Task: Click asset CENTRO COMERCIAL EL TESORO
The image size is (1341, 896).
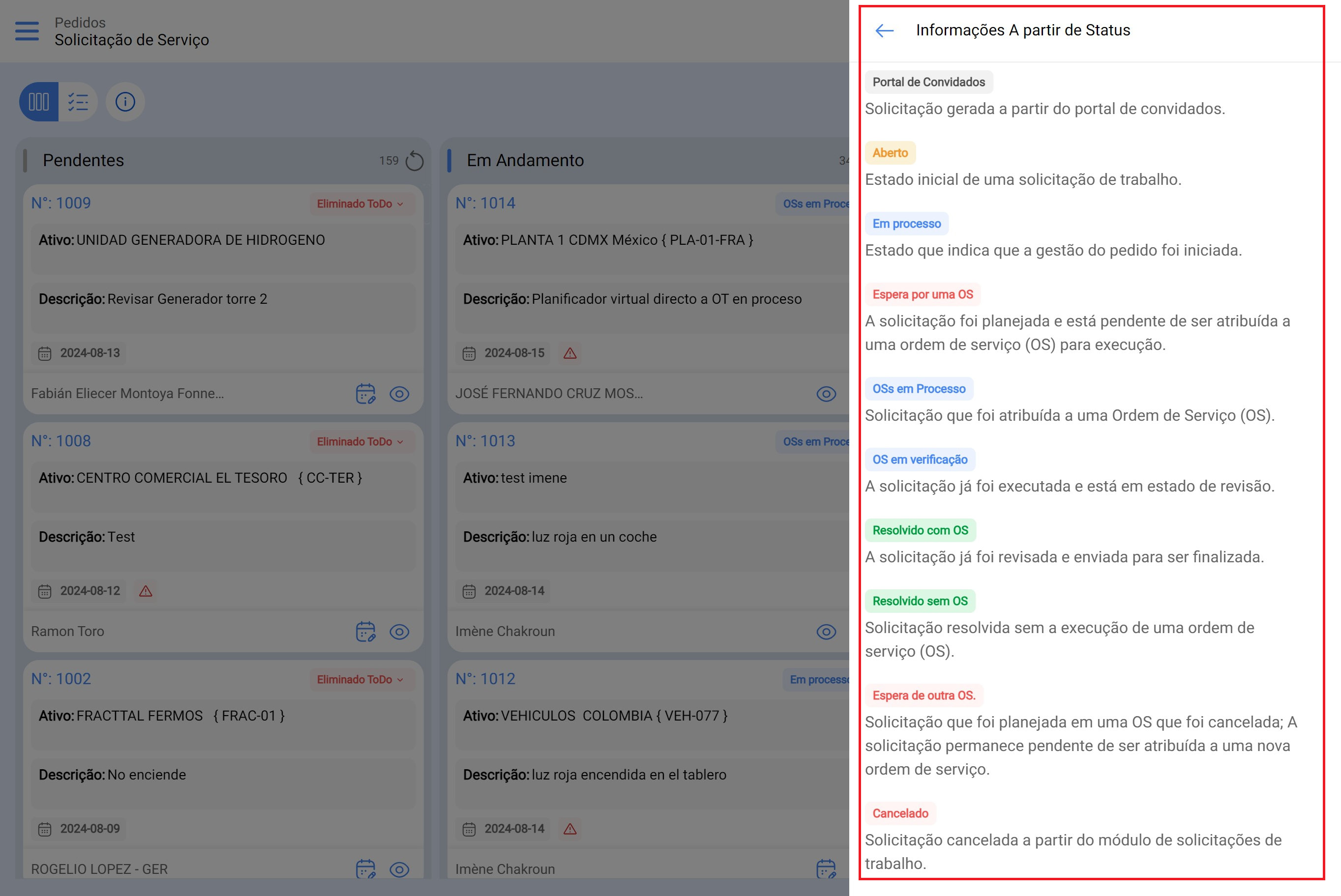Action: [219, 478]
